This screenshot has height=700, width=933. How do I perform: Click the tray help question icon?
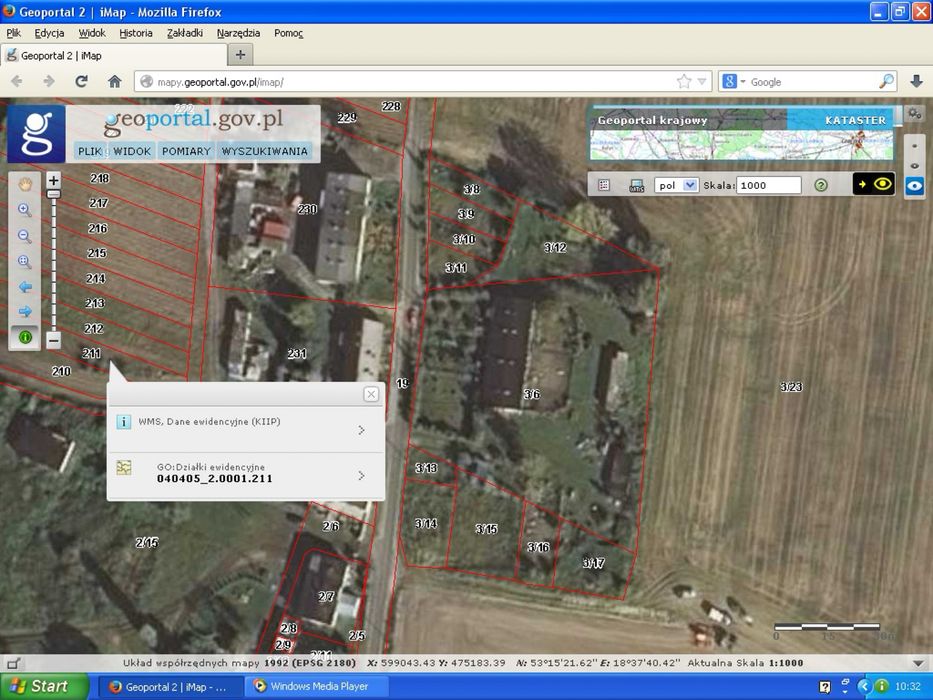(x=825, y=687)
